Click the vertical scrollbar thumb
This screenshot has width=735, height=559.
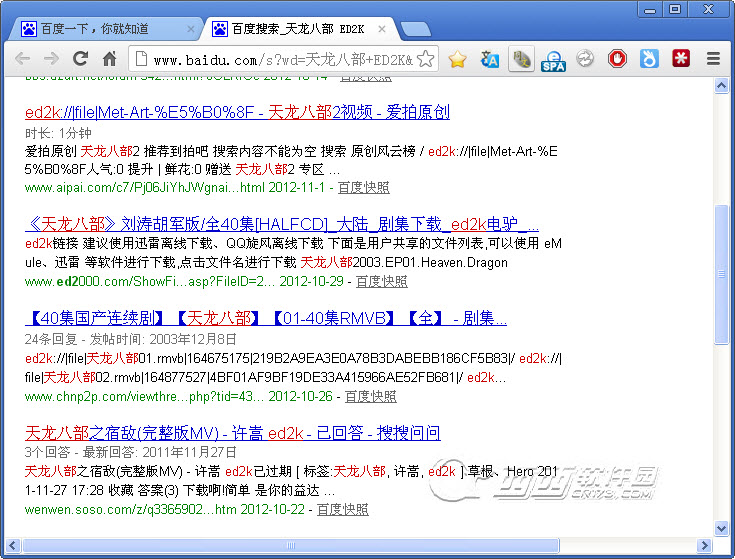point(721,275)
